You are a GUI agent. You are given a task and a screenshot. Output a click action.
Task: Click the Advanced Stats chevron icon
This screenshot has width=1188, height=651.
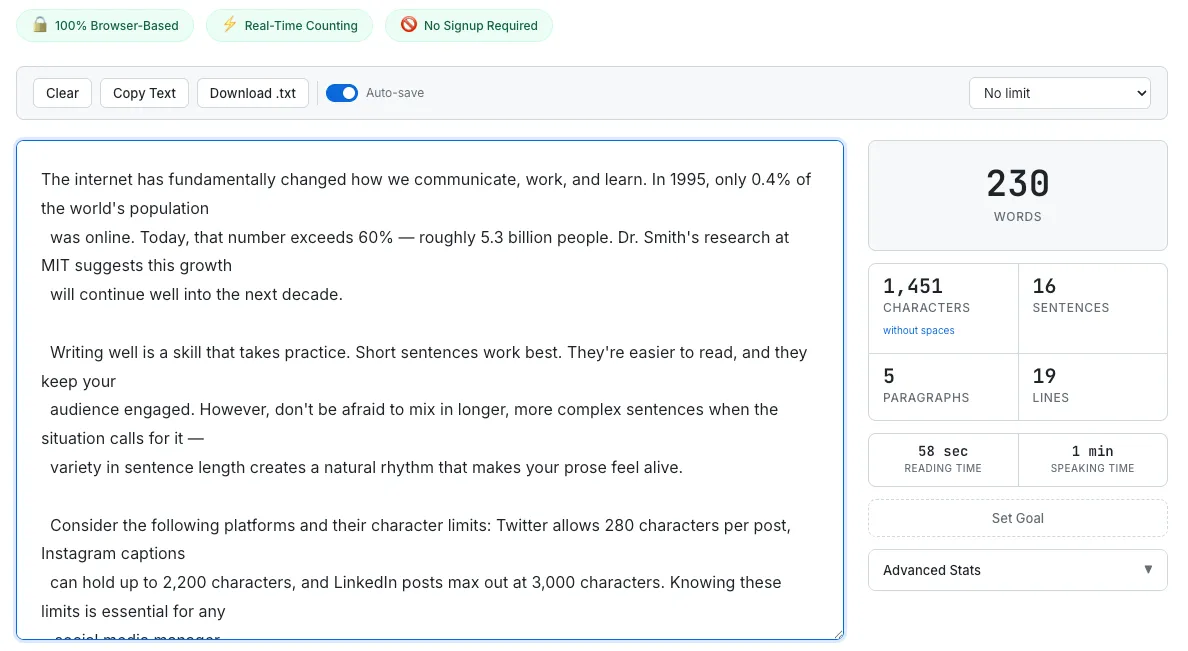click(x=1148, y=570)
